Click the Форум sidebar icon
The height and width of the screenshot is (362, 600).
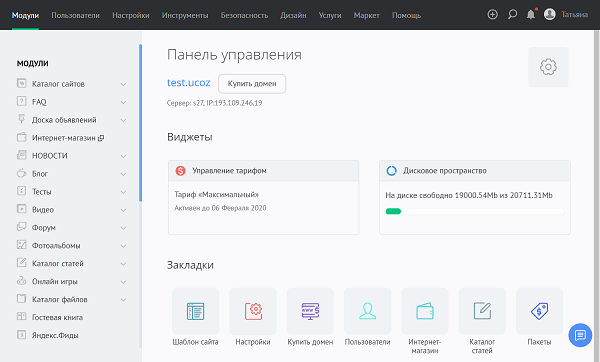click(22, 227)
